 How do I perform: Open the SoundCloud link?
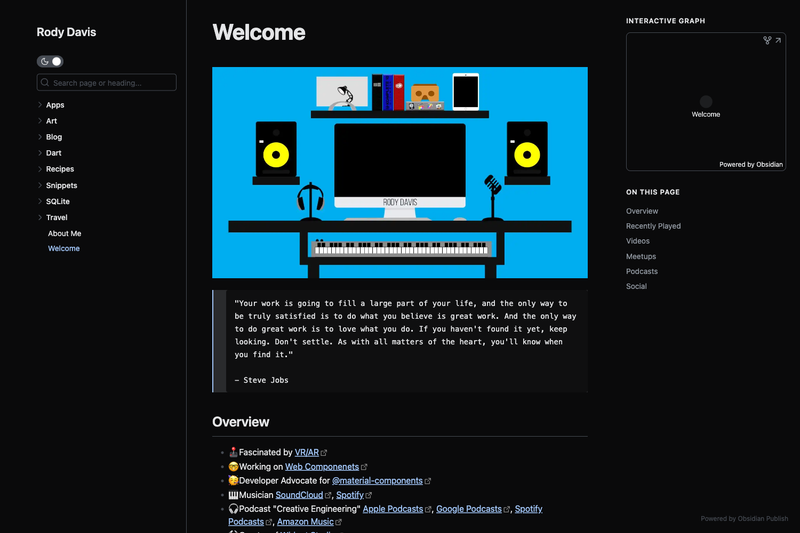[x=299, y=495]
